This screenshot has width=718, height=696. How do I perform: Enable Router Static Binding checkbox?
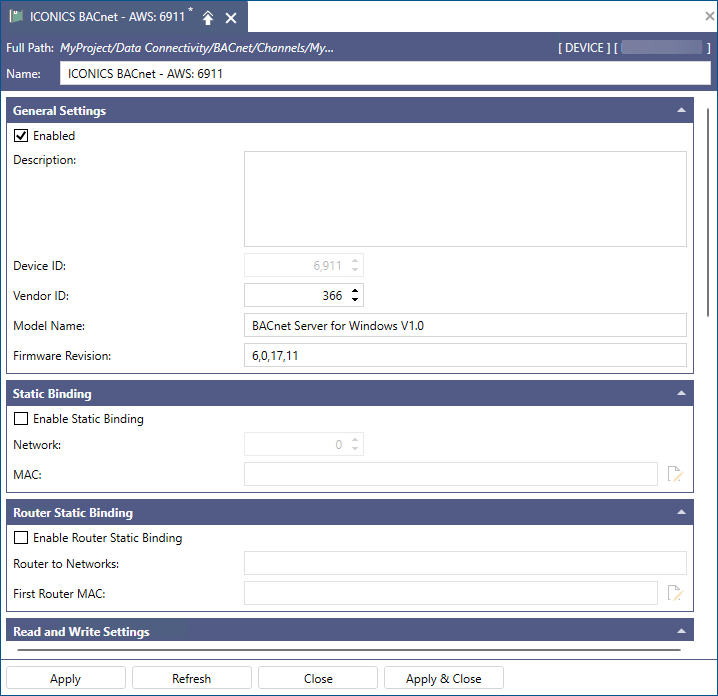tap(21, 538)
